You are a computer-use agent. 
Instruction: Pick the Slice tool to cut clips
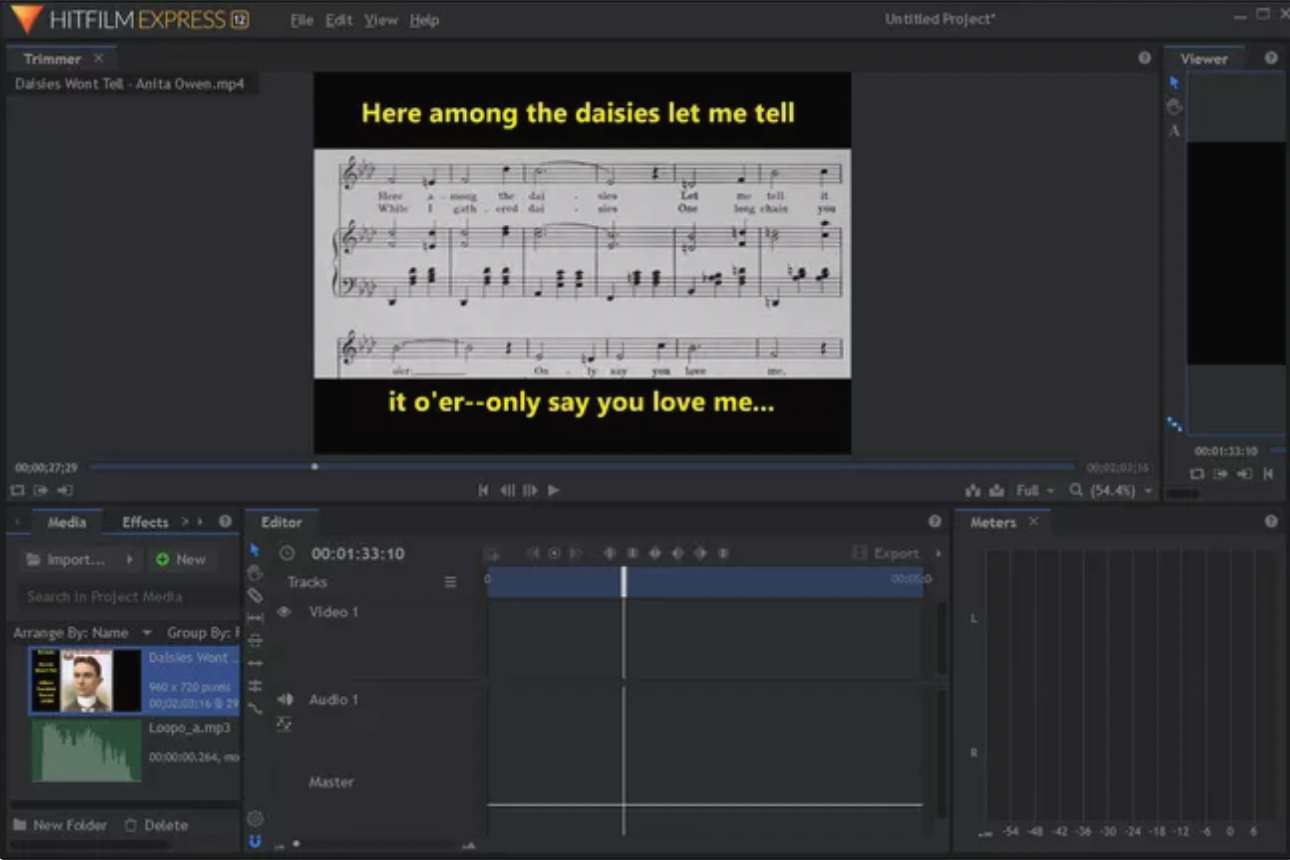tap(256, 595)
